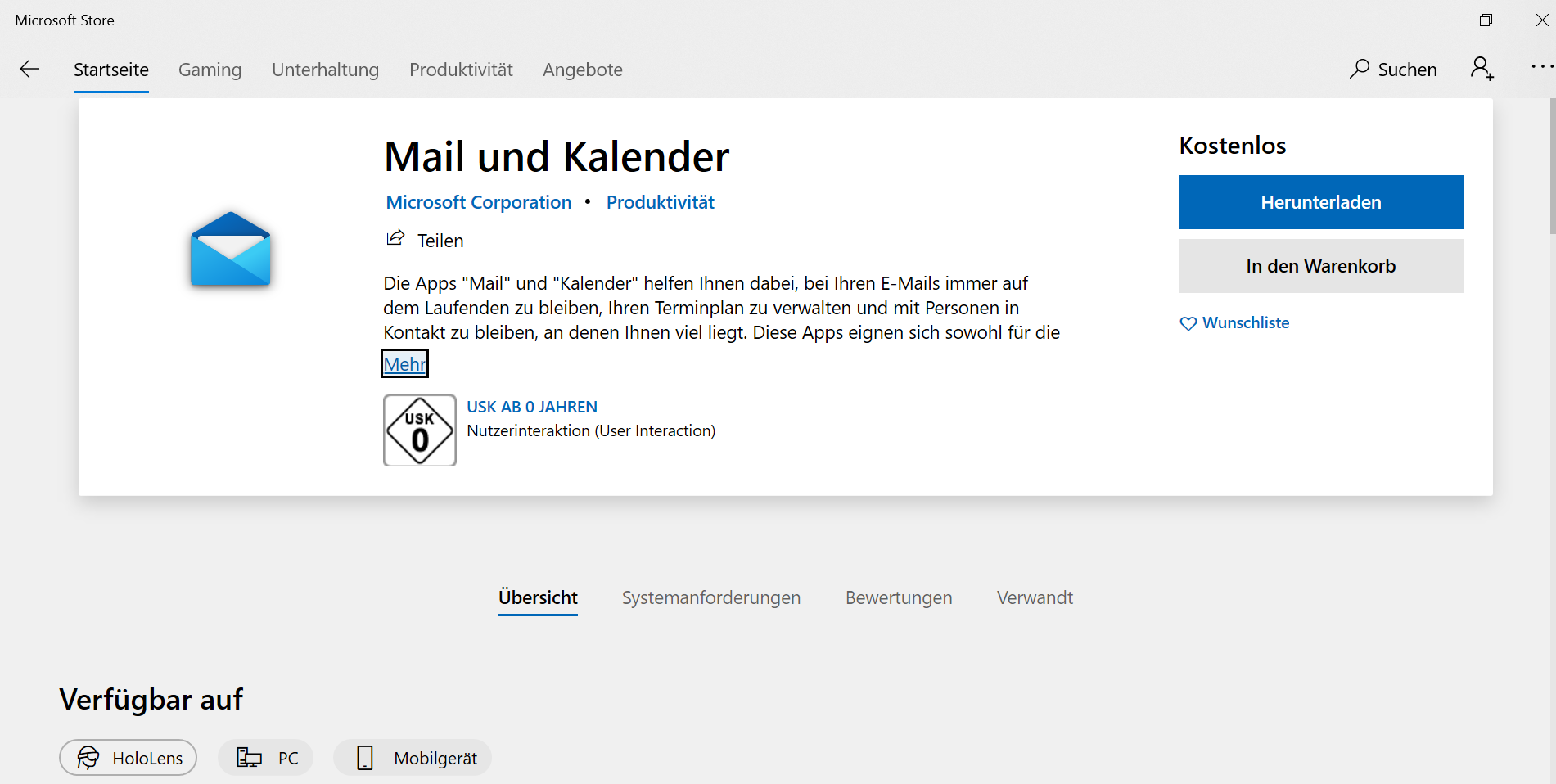Open the Angebote tab

(x=583, y=70)
